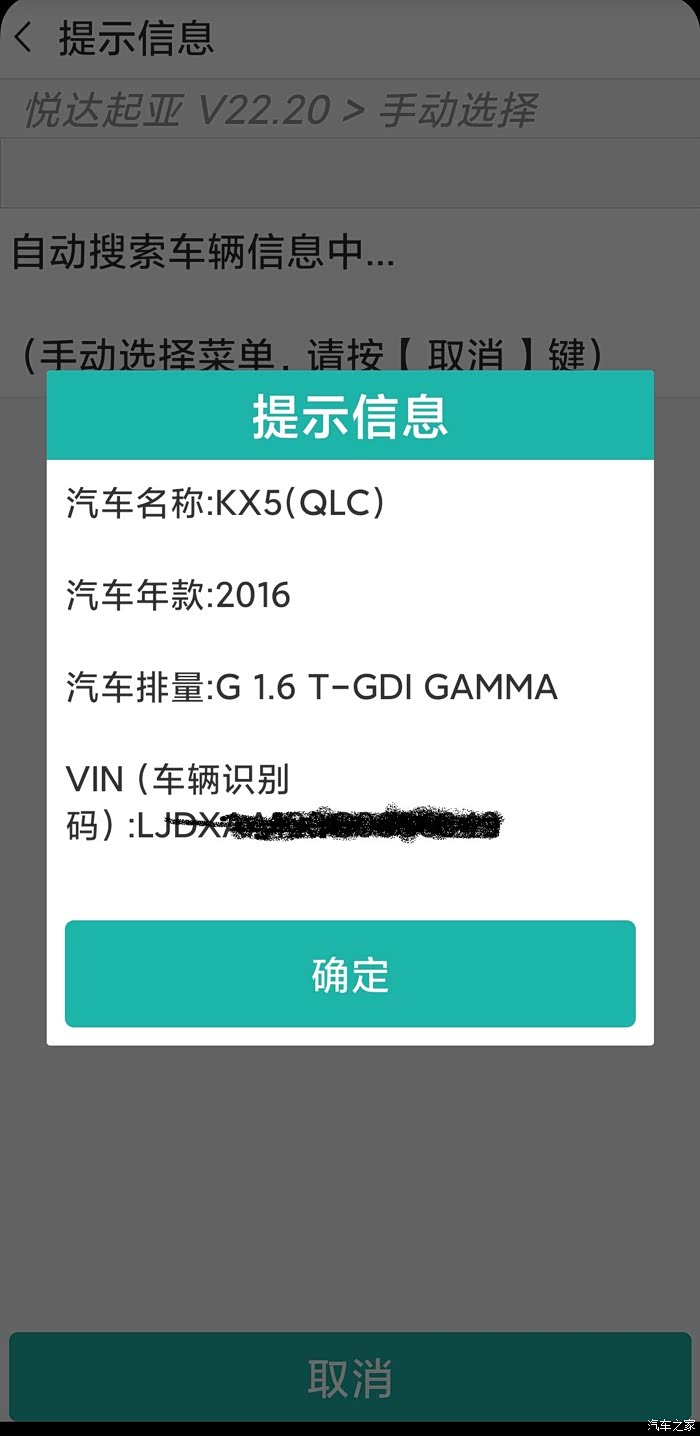The width and height of the screenshot is (700, 1436).
Task: Tap the 取消 button at the bottom
Action: tap(350, 1377)
